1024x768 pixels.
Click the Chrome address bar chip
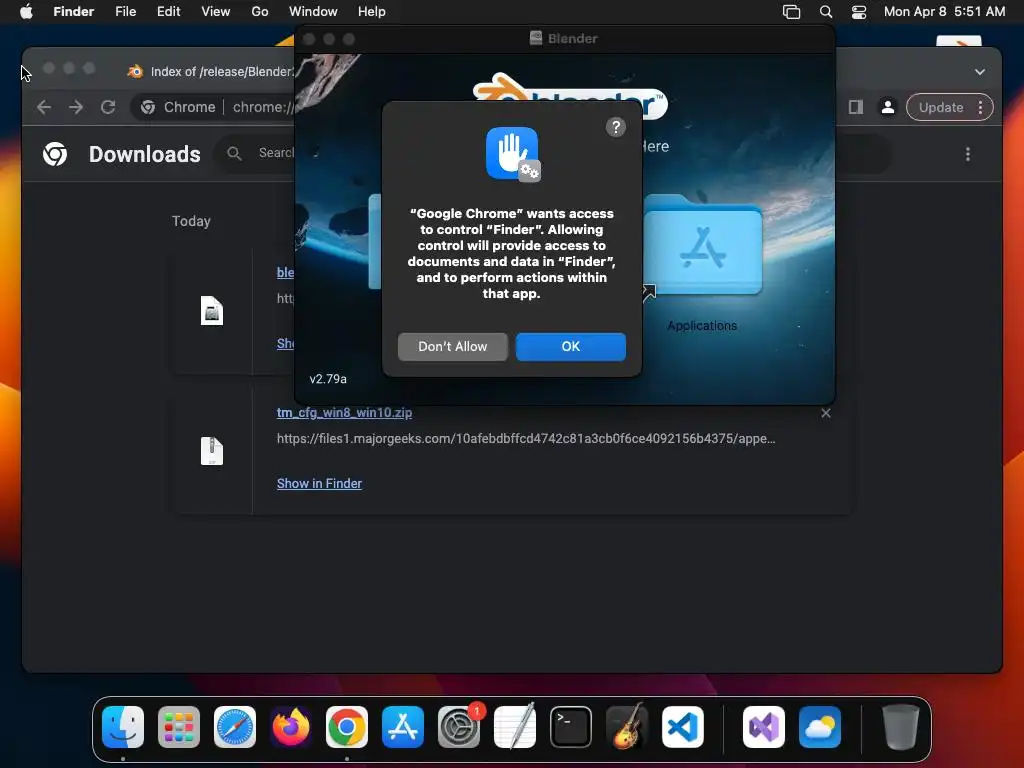tap(178, 107)
